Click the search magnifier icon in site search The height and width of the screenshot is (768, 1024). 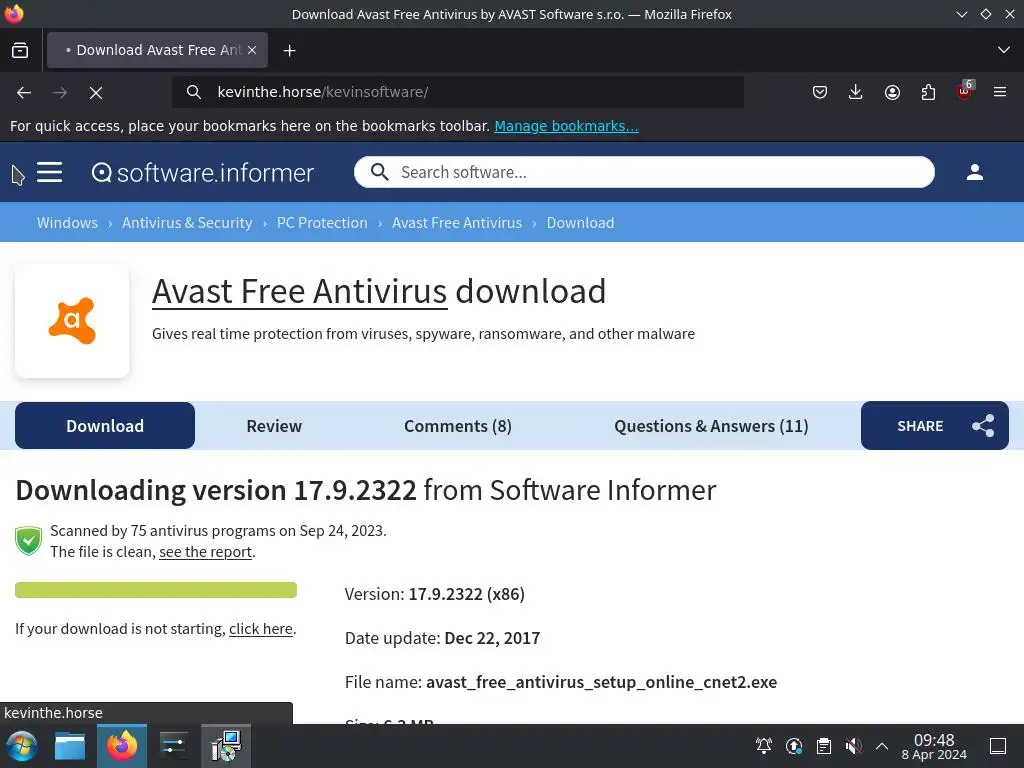(x=379, y=172)
